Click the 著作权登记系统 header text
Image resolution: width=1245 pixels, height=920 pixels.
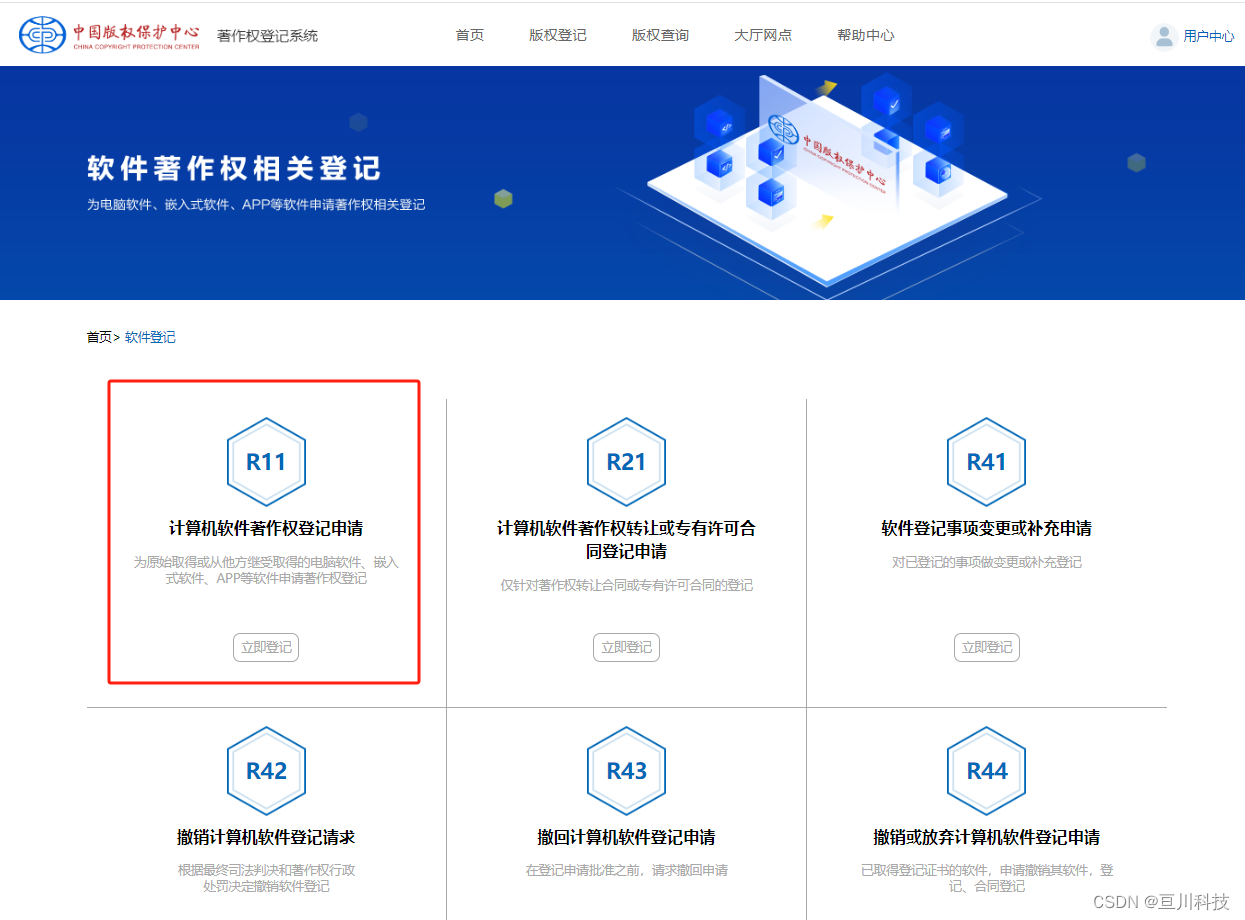coord(267,36)
